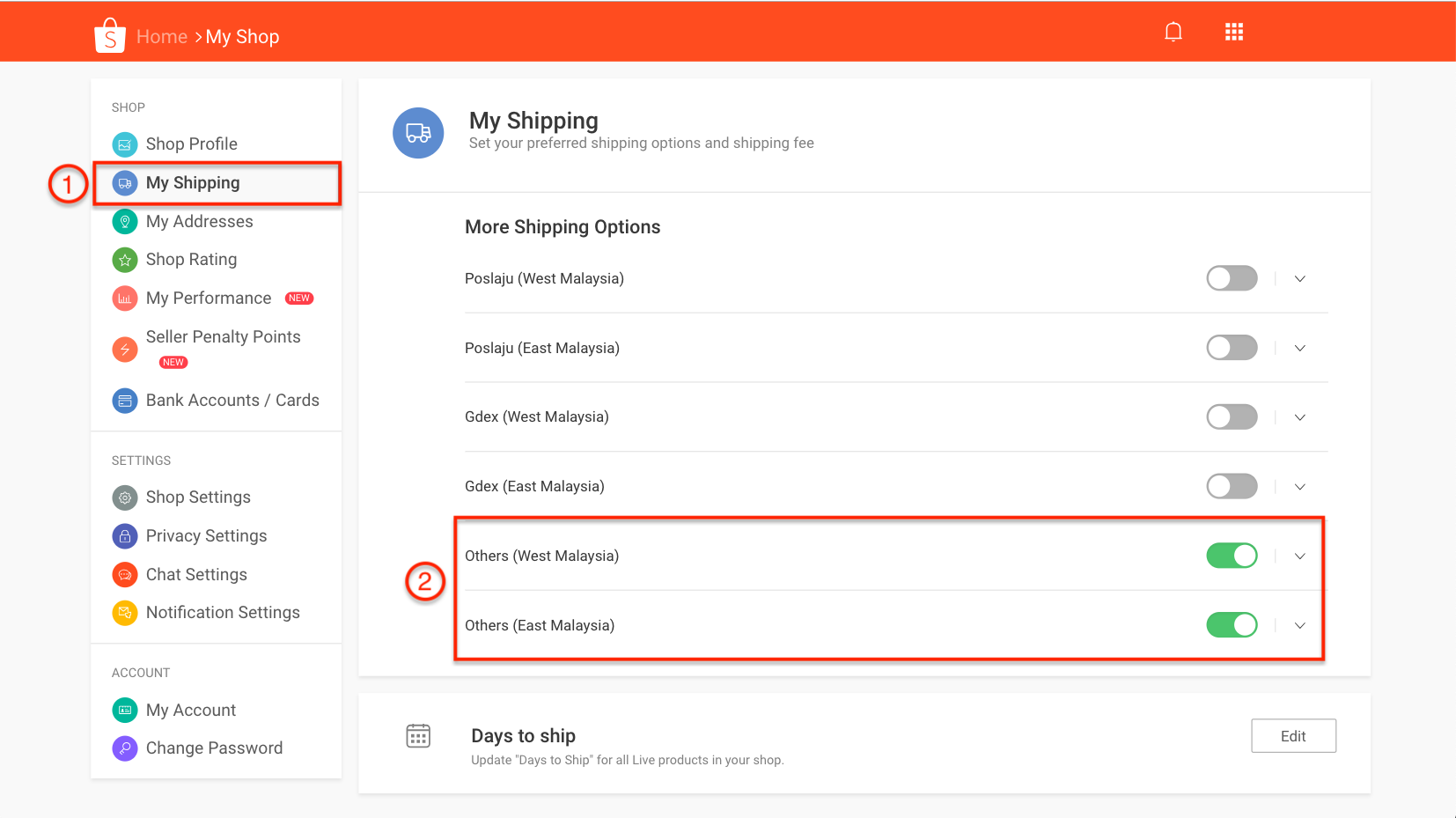
Task: Enable Poslaju (West Malaysia) shipping toggle
Action: point(1231,279)
